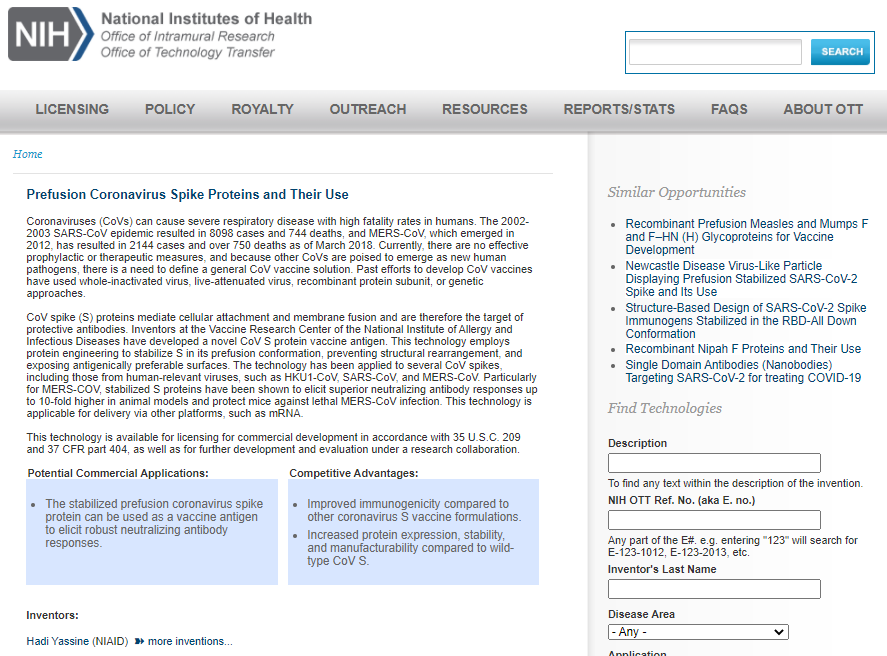Click the Find Technologies heading
The image size is (887, 656).
(x=665, y=408)
